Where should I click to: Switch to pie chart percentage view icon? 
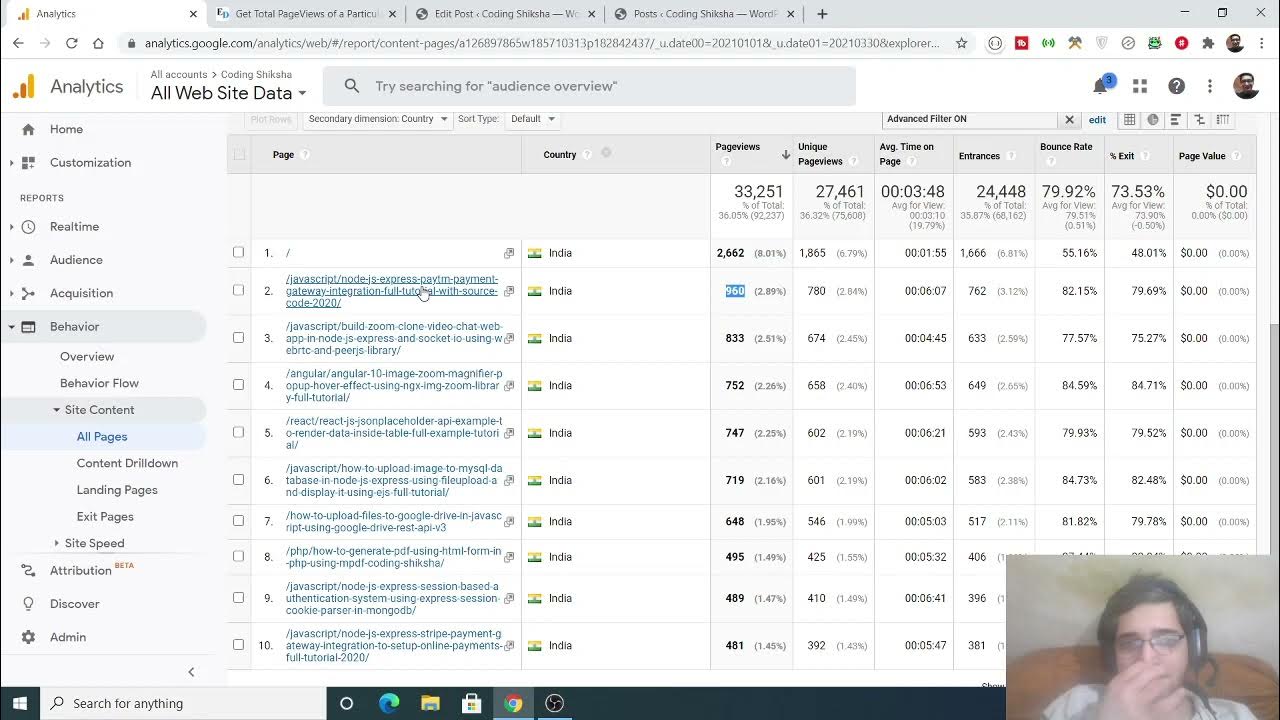click(x=1153, y=119)
